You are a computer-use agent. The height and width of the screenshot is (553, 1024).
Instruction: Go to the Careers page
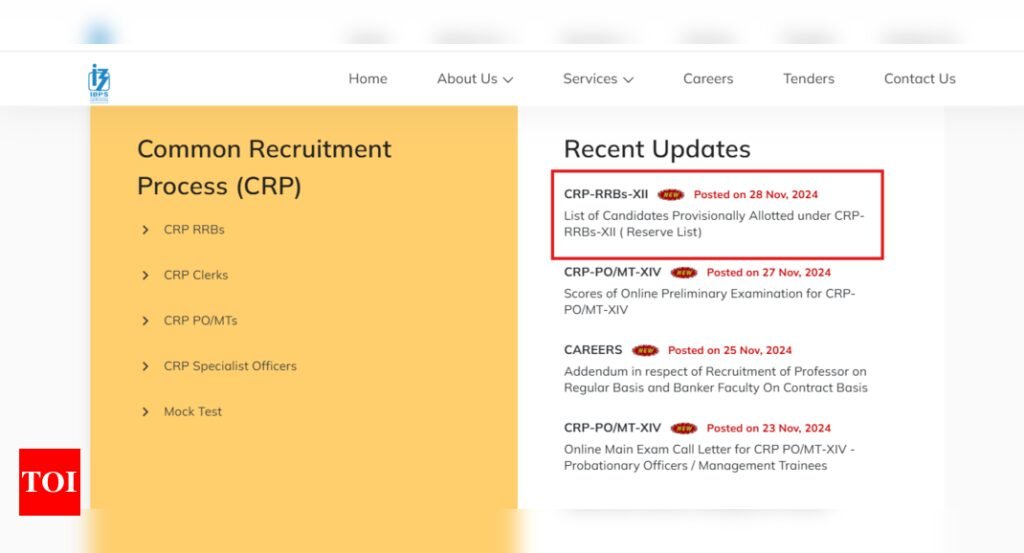tap(708, 79)
